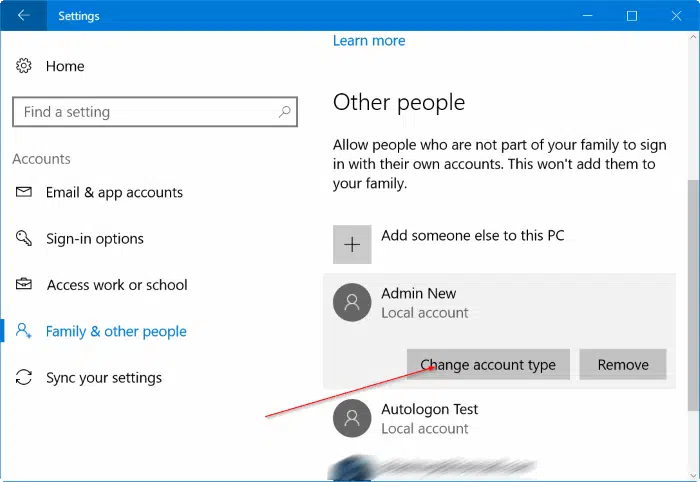
Task: Close the Settings window
Action: click(676, 16)
